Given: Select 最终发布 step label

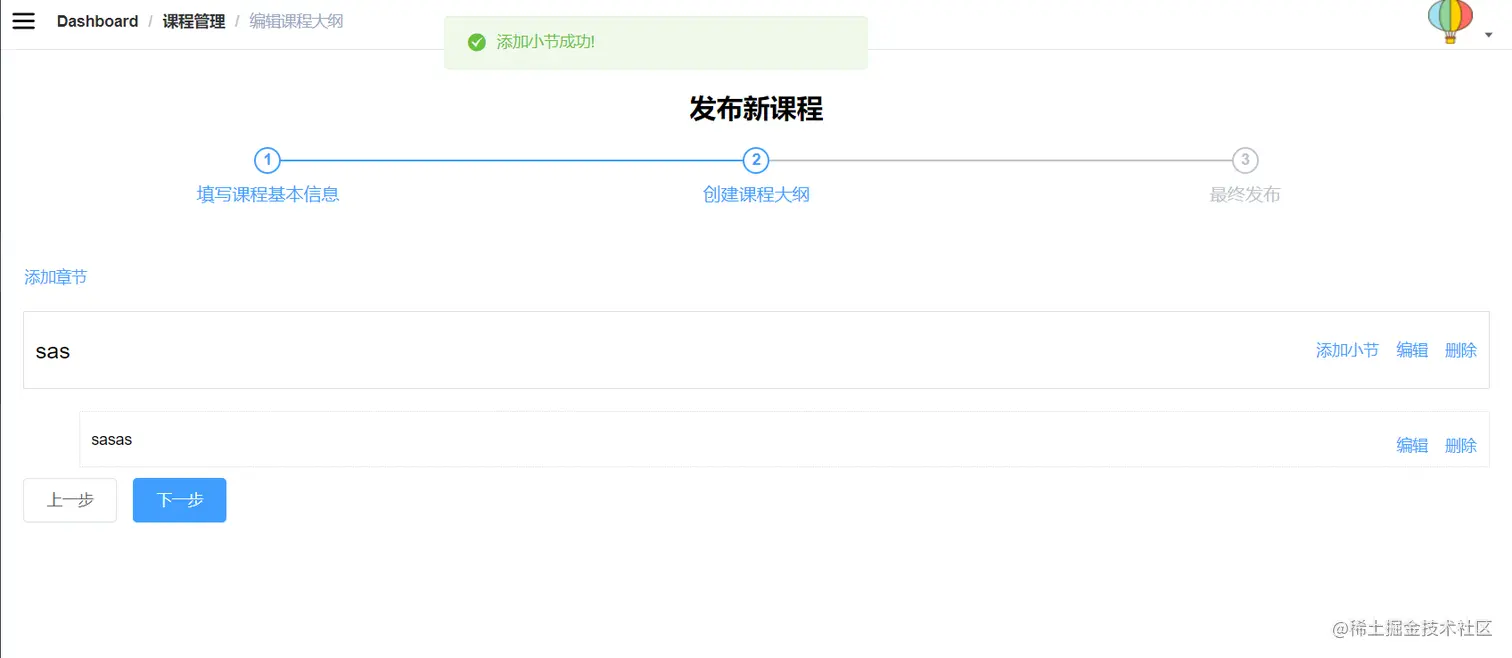Looking at the screenshot, I should (x=1245, y=194).
